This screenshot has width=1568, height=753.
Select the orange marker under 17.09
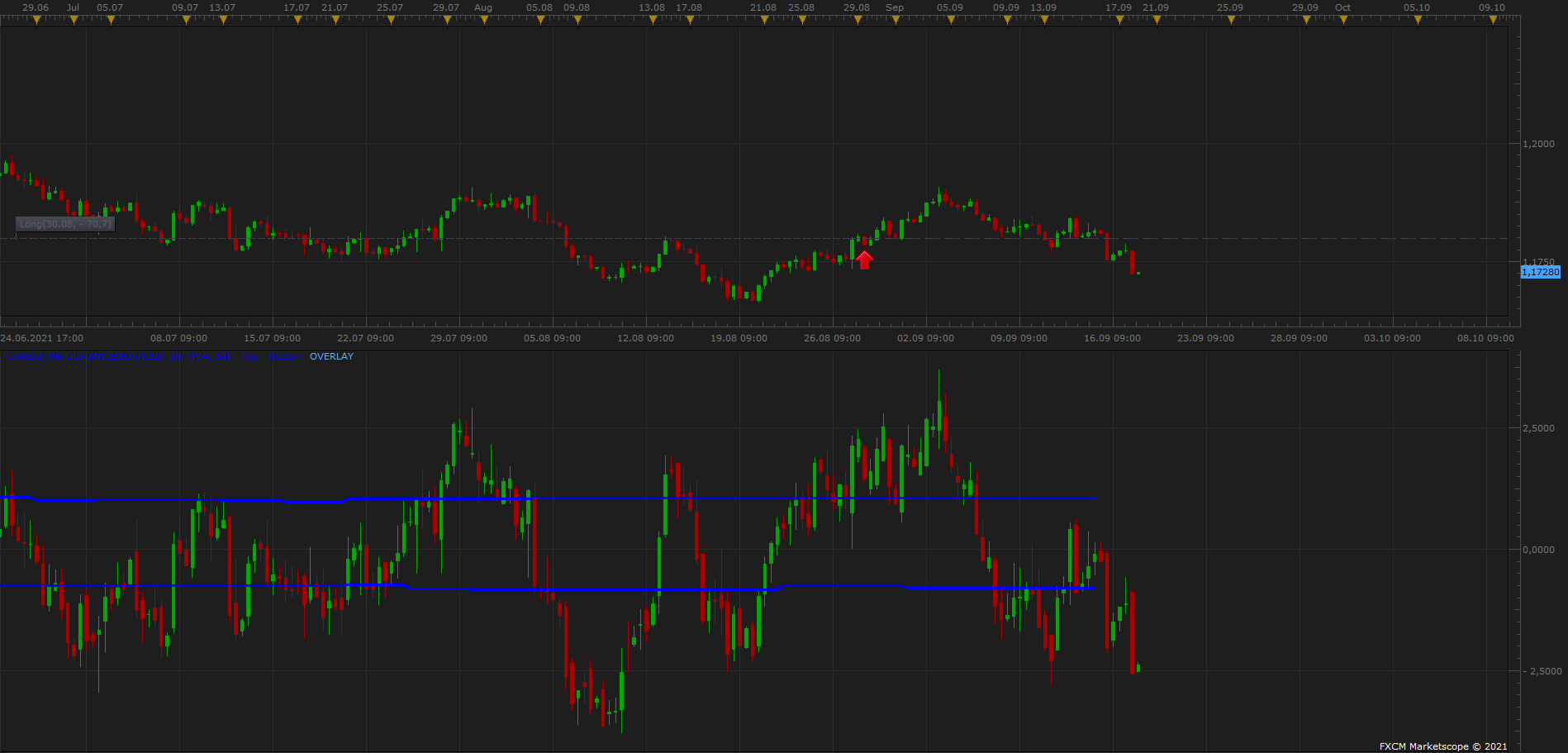click(1119, 21)
